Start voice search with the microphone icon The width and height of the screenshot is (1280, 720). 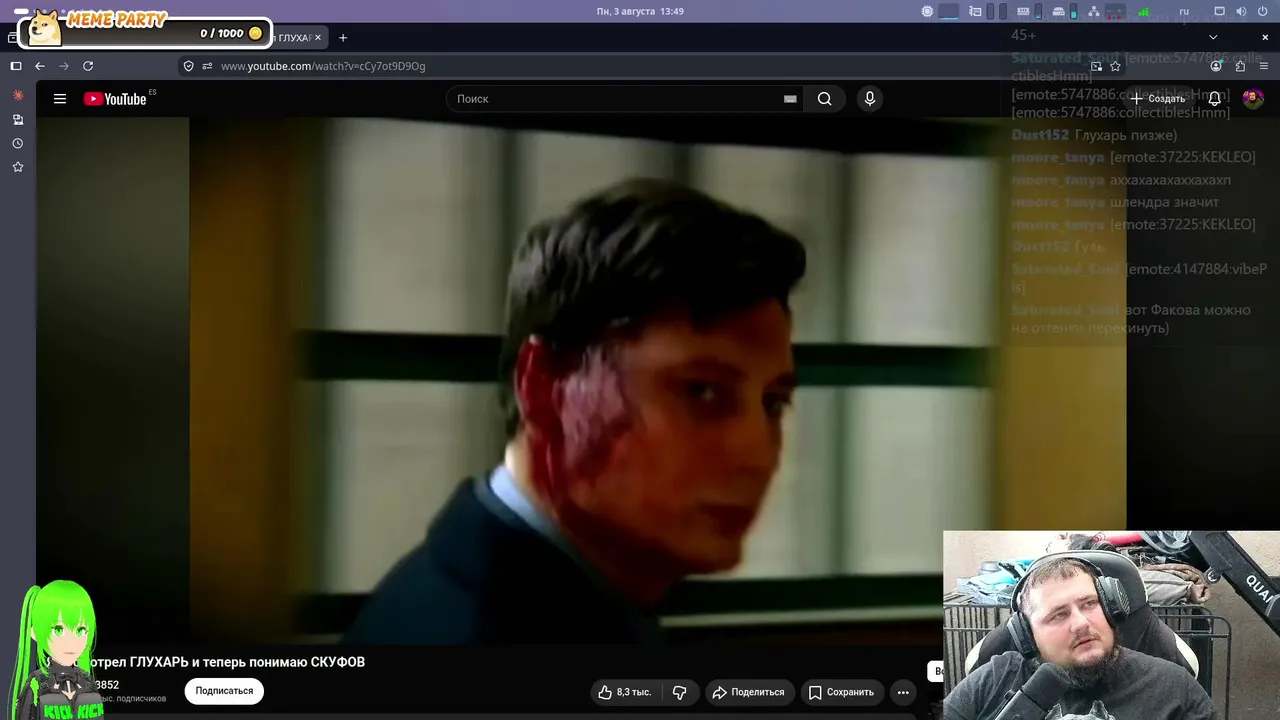point(869,99)
